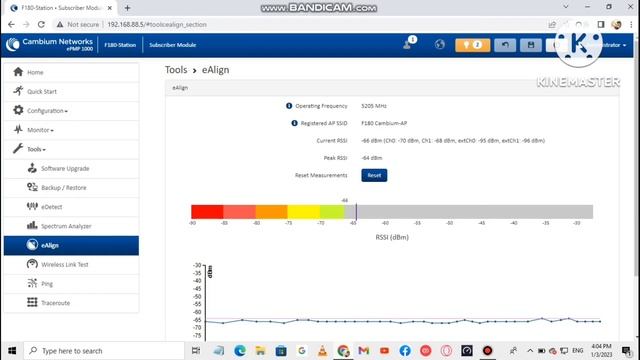Click the ENG language indicator
The width and height of the screenshot is (640, 360).
[578, 351]
